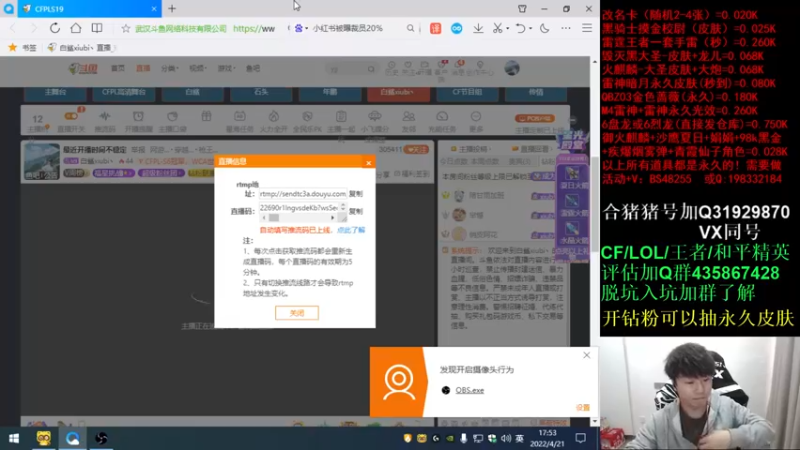The height and width of the screenshot is (450, 800).
Task: Open the Windows Start button
Action: 14,439
